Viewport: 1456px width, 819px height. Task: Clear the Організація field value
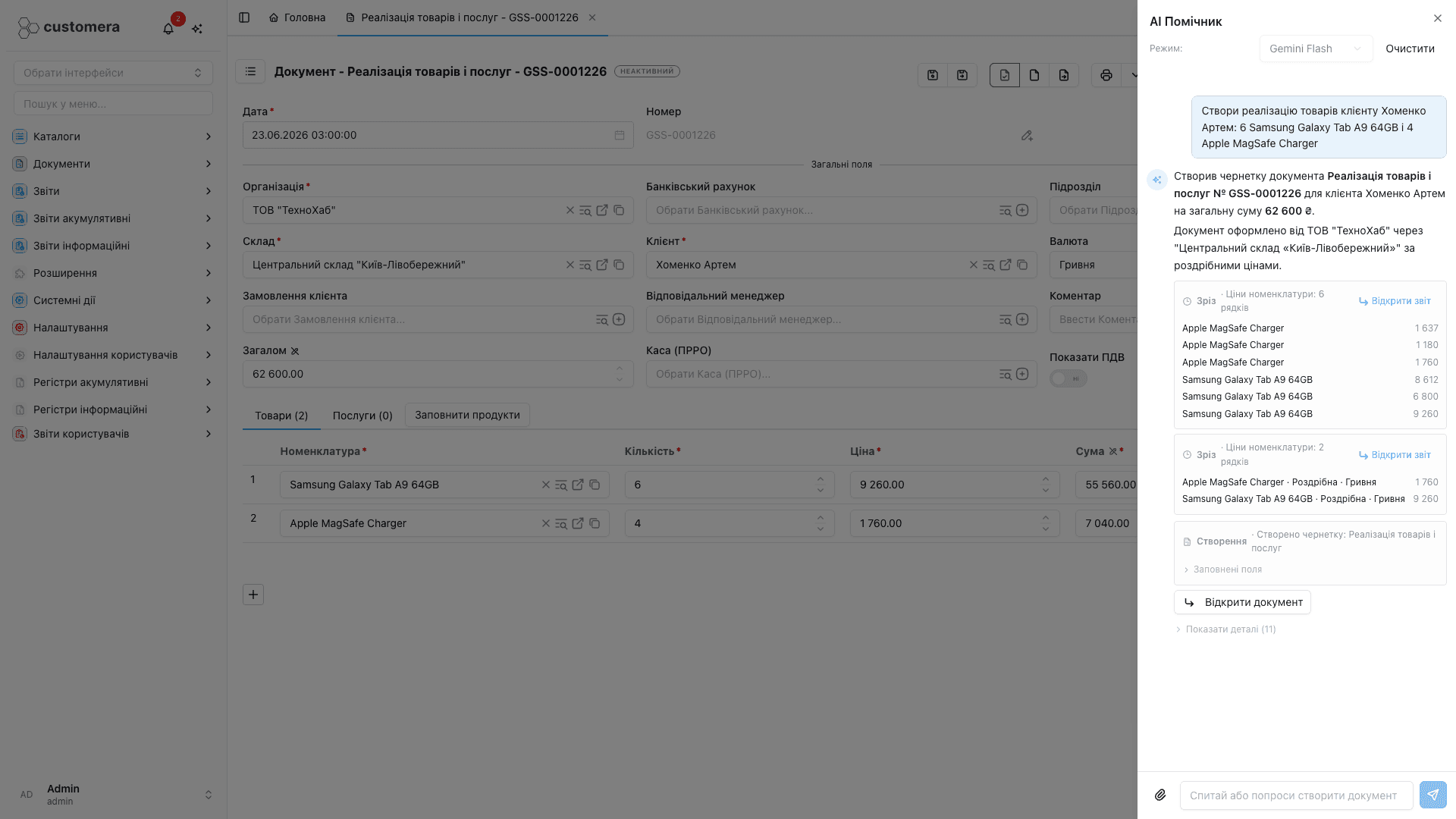570,210
